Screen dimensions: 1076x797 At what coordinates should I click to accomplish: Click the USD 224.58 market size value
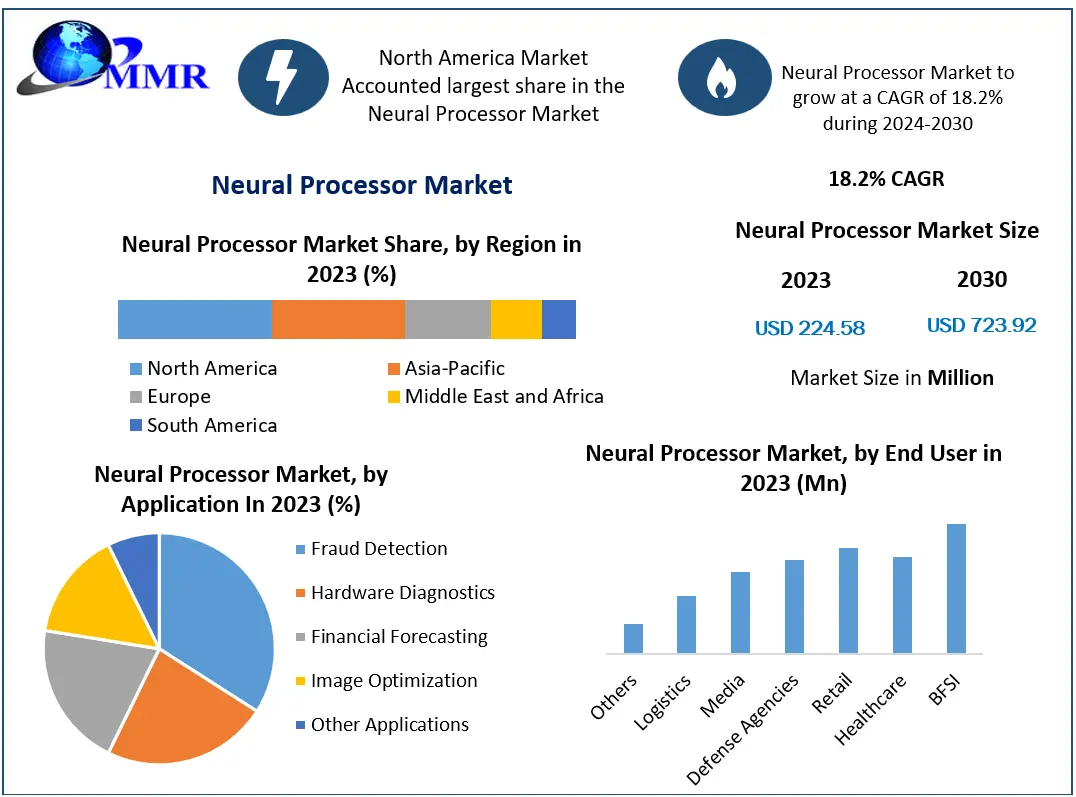point(809,328)
